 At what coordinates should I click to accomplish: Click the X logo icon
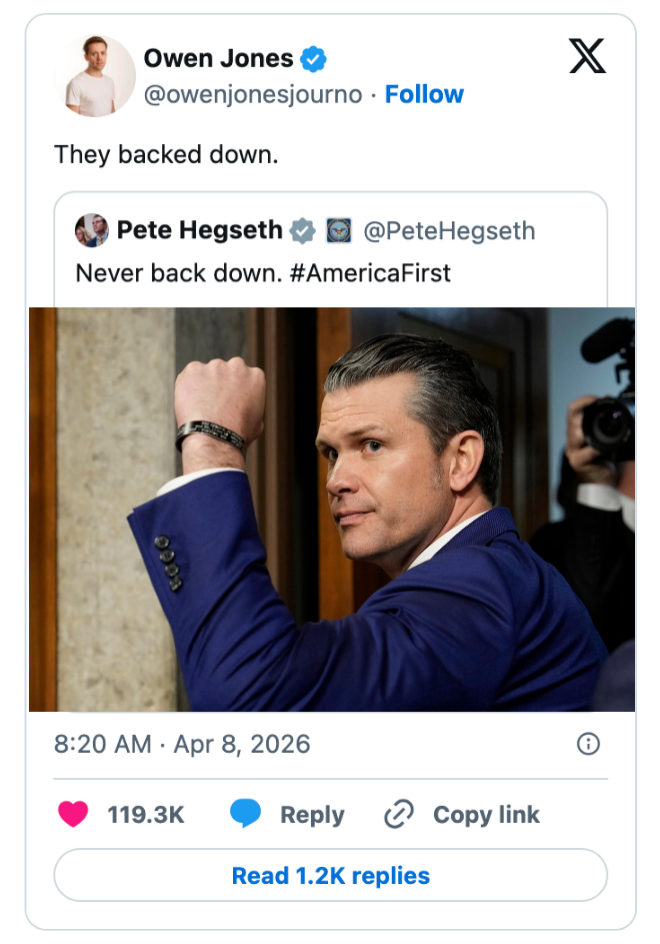coord(587,56)
